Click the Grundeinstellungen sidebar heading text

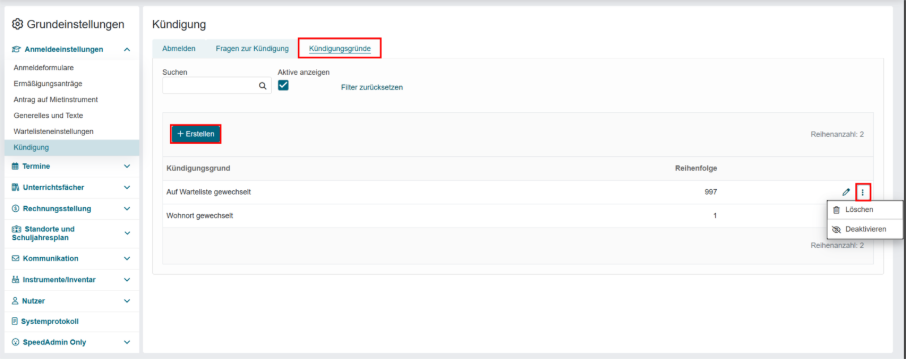point(75,24)
